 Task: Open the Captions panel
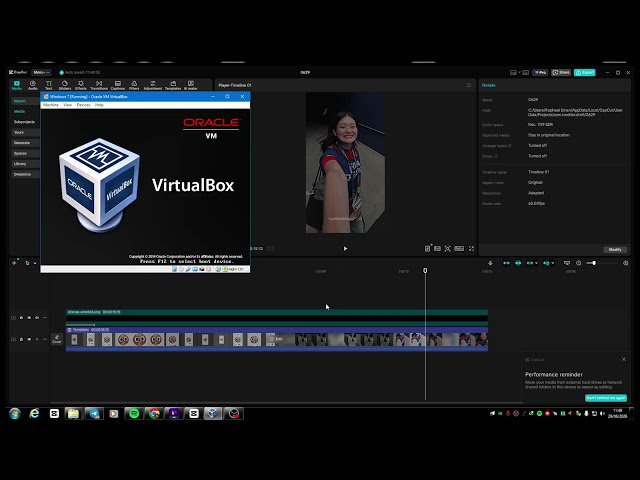tap(118, 85)
